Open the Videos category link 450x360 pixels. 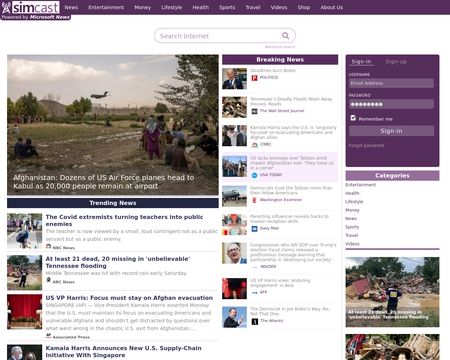point(352,244)
